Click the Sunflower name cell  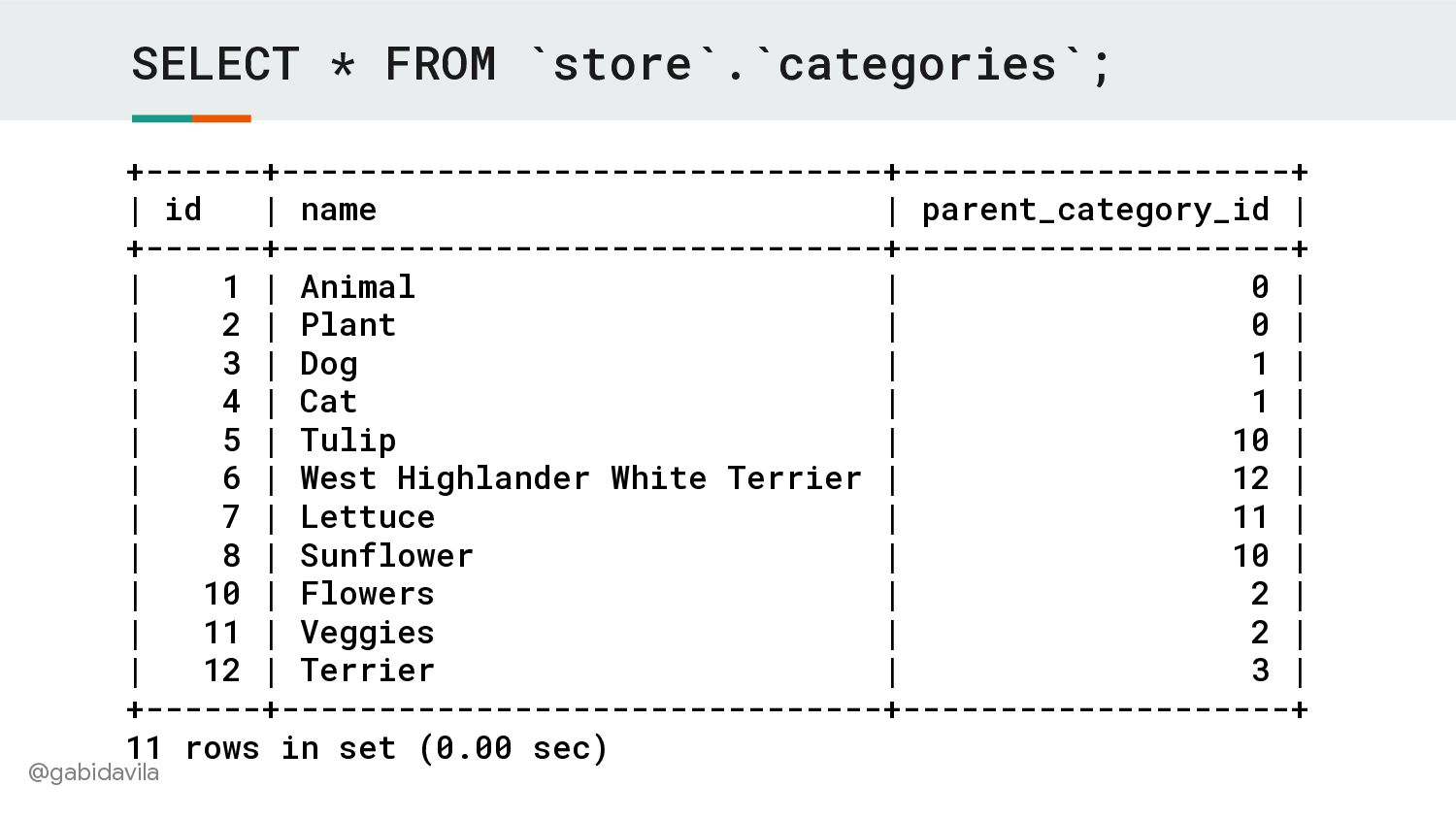[386, 556]
